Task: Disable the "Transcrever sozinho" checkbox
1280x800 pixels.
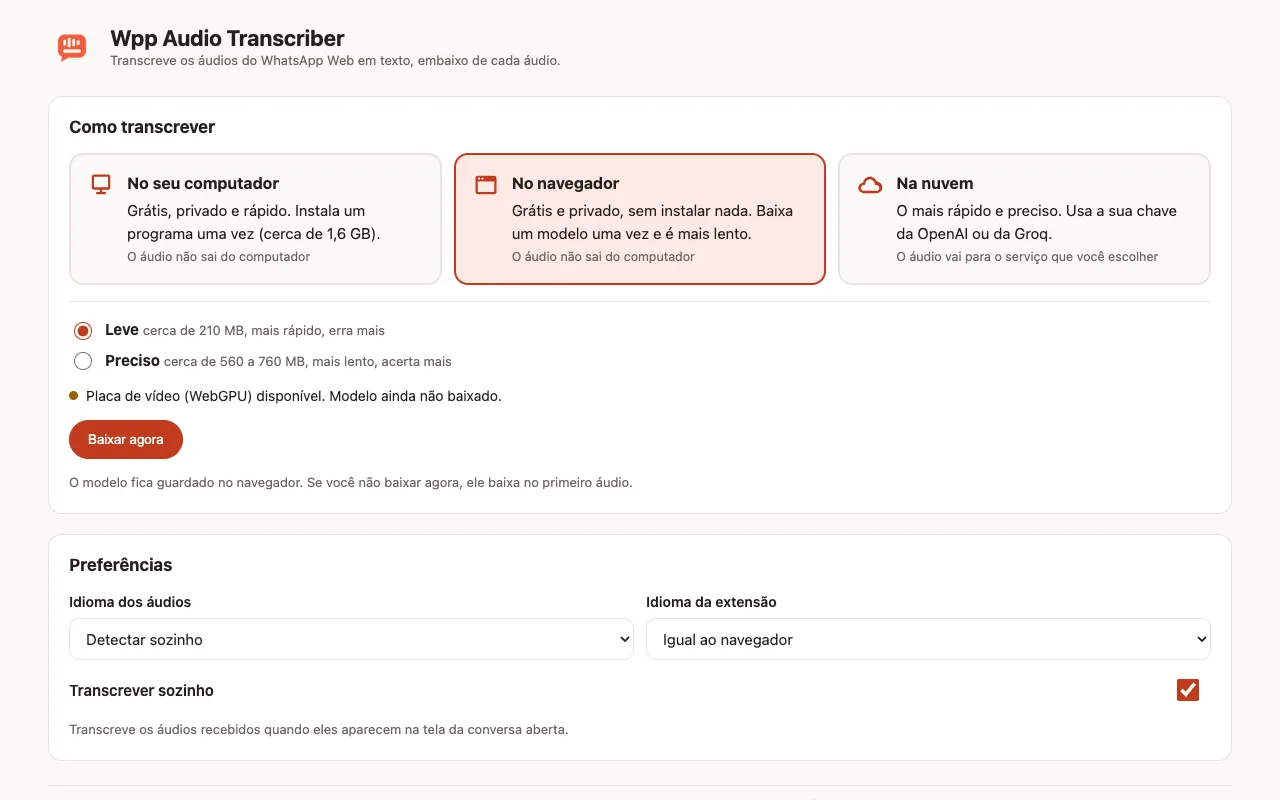Action: coord(1188,690)
